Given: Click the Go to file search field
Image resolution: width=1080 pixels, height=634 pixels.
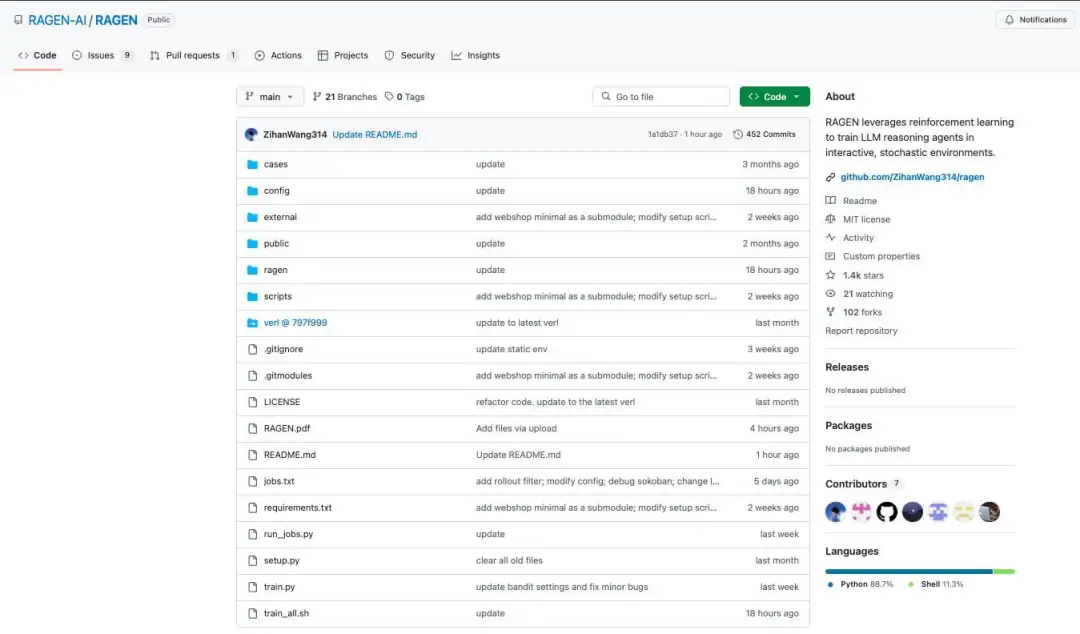Looking at the screenshot, I should [661, 96].
